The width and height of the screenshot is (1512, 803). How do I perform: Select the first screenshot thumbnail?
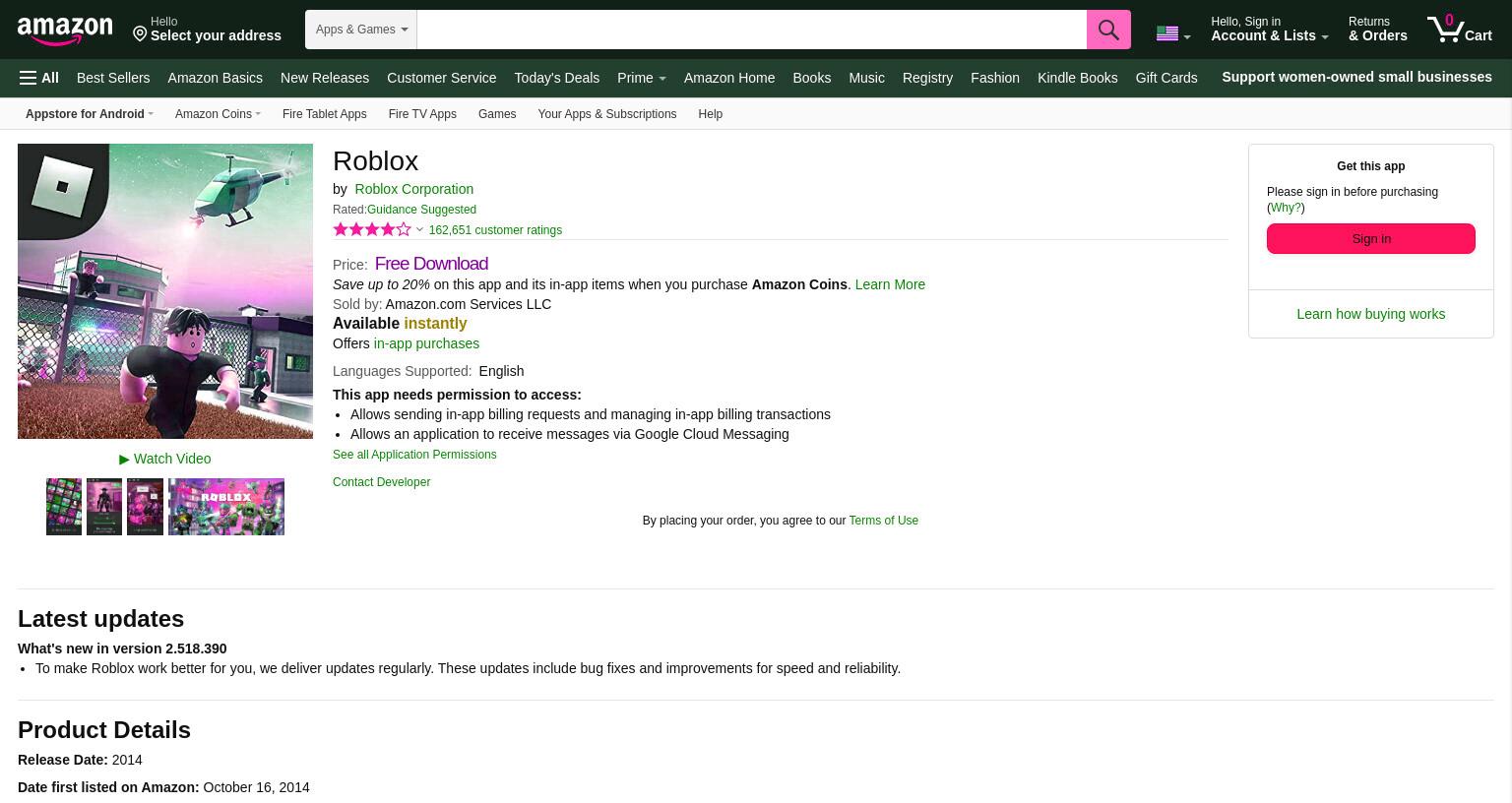(64, 507)
